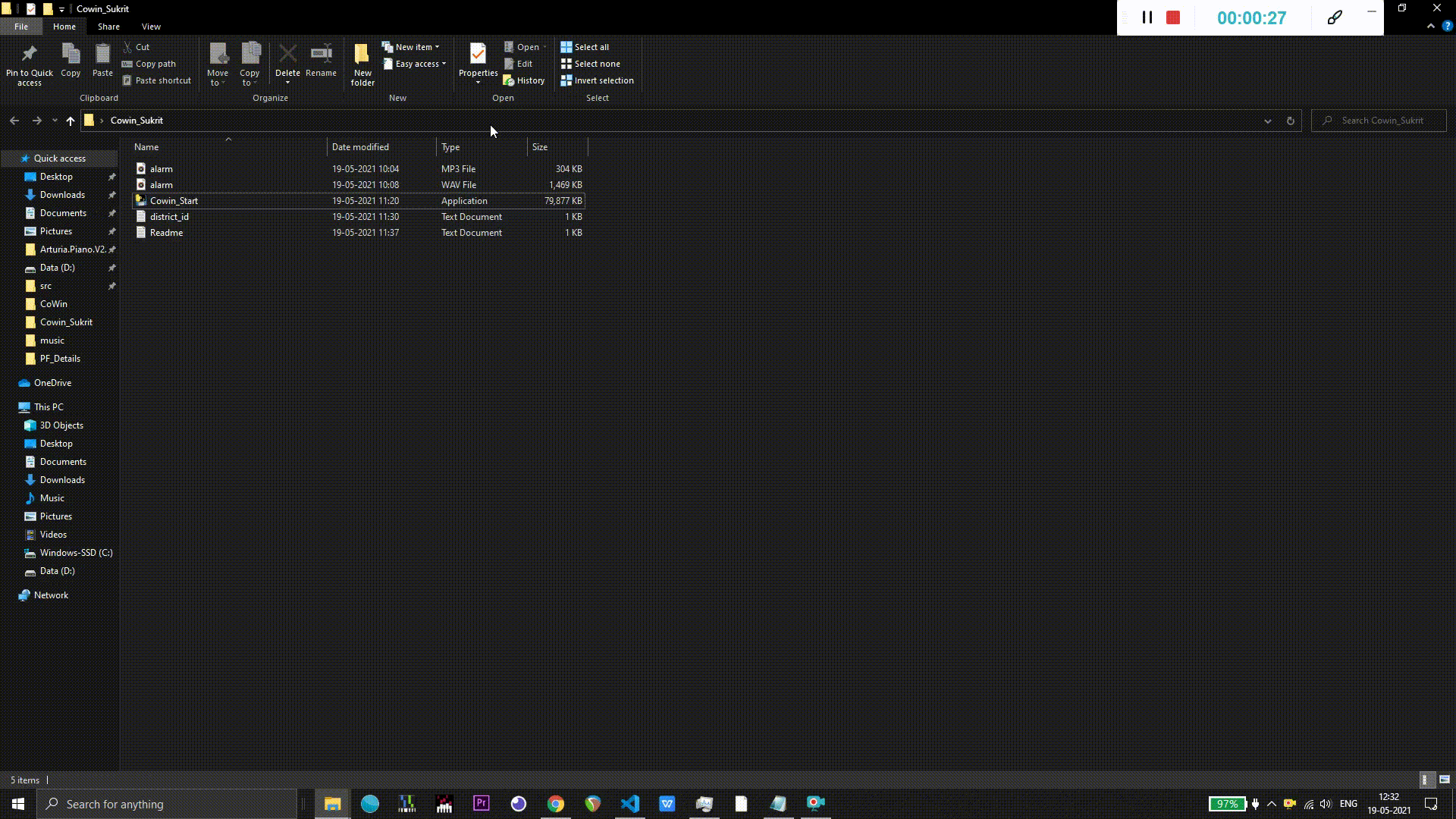1456x819 pixels.
Task: Stop the screen recording
Action: pos(1173,17)
